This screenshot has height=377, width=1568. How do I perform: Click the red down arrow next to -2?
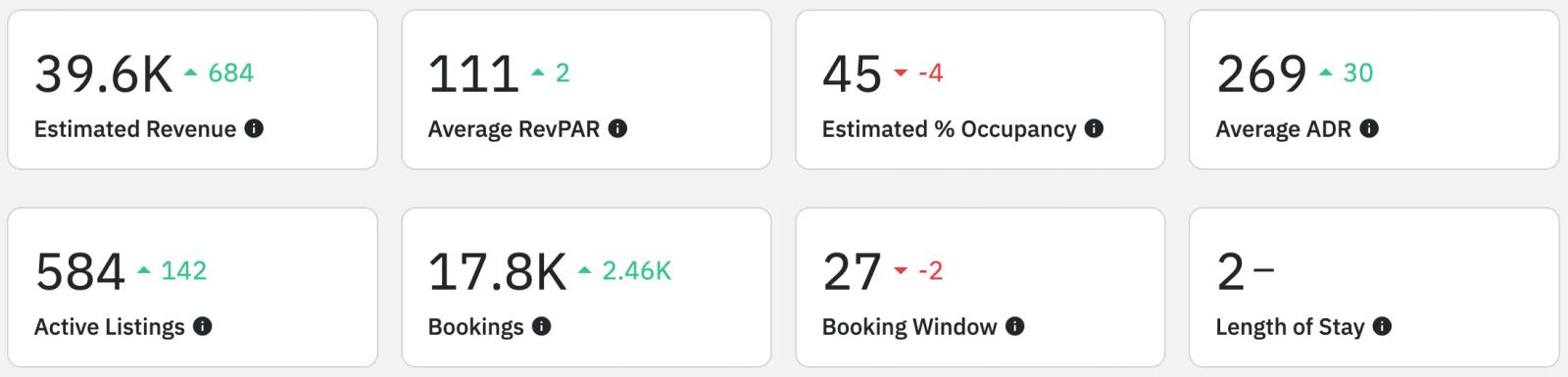coord(901,271)
